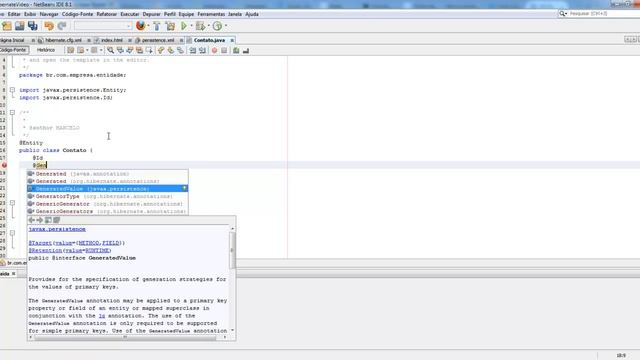This screenshot has height=360, width=640.
Task: Switch editor to Histórico view
Action: tap(46, 50)
